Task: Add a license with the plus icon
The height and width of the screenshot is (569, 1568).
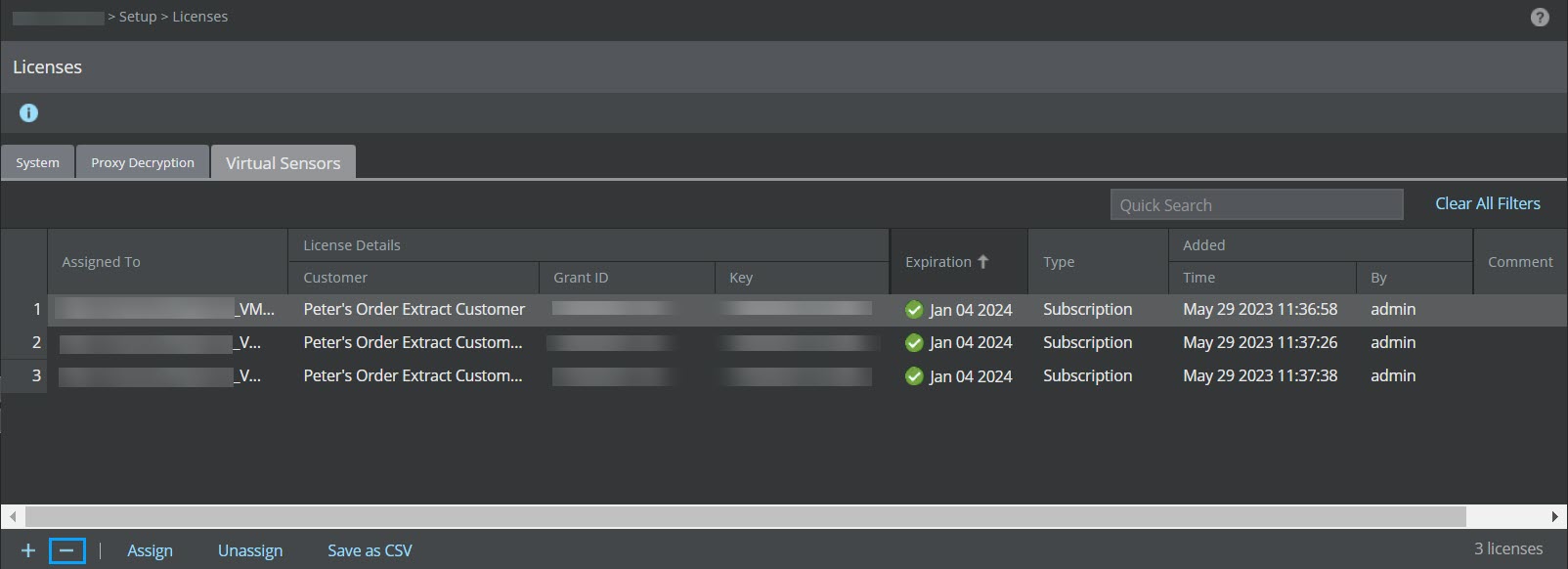Action: tap(28, 551)
